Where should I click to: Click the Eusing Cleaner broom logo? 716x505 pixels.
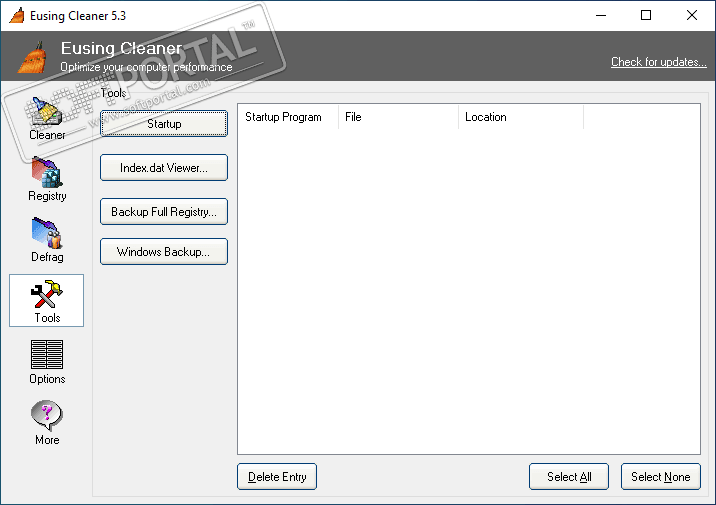click(32, 57)
